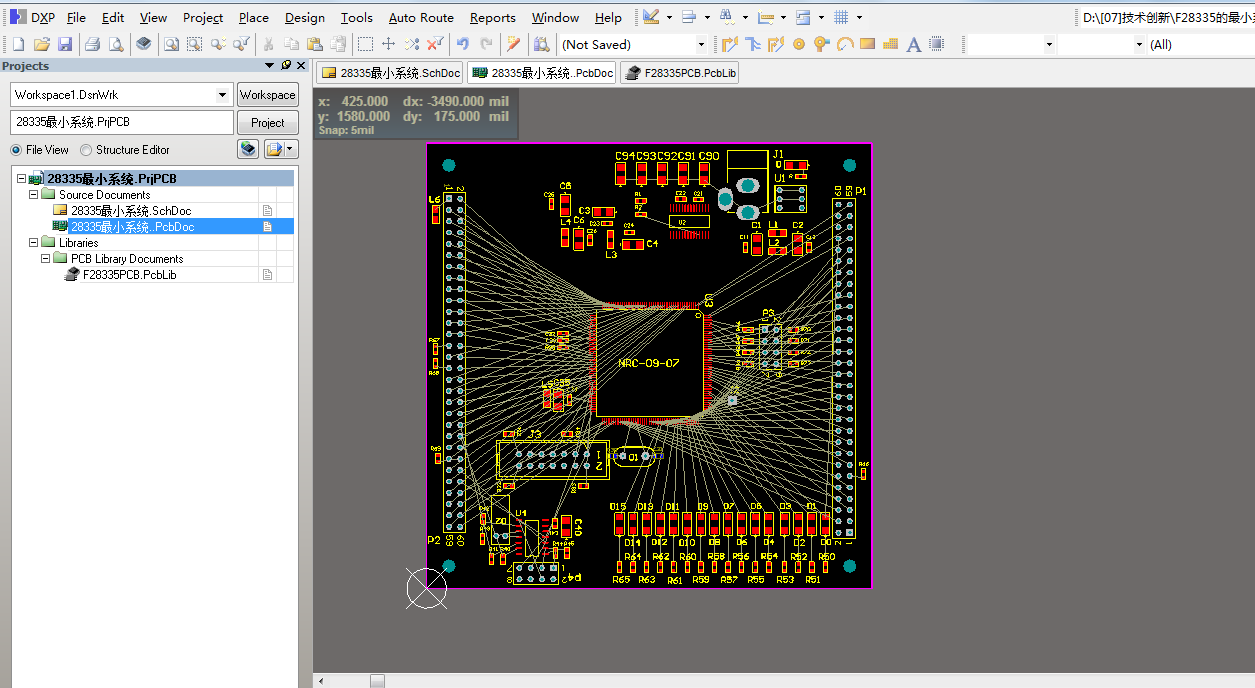The height and width of the screenshot is (688, 1255).
Task: Click the 28335最小系统.PrjPCB project name field
Action: [122, 122]
